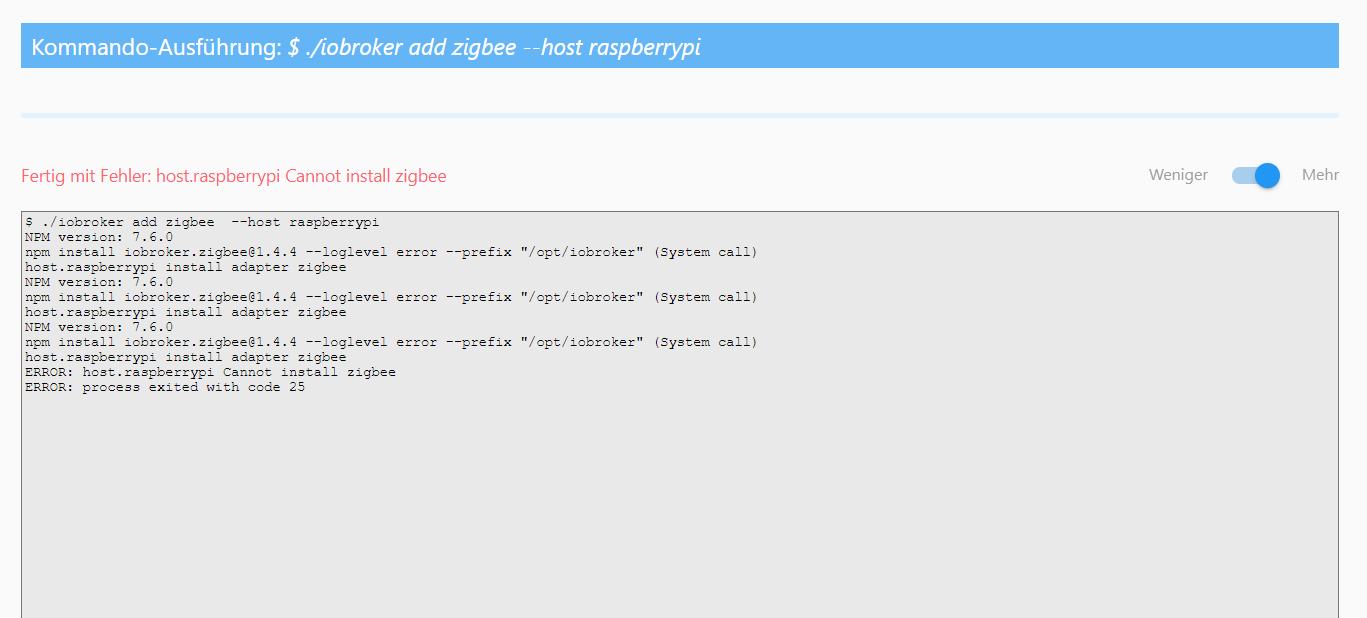Click the "Weniger" label

click(x=1178, y=175)
